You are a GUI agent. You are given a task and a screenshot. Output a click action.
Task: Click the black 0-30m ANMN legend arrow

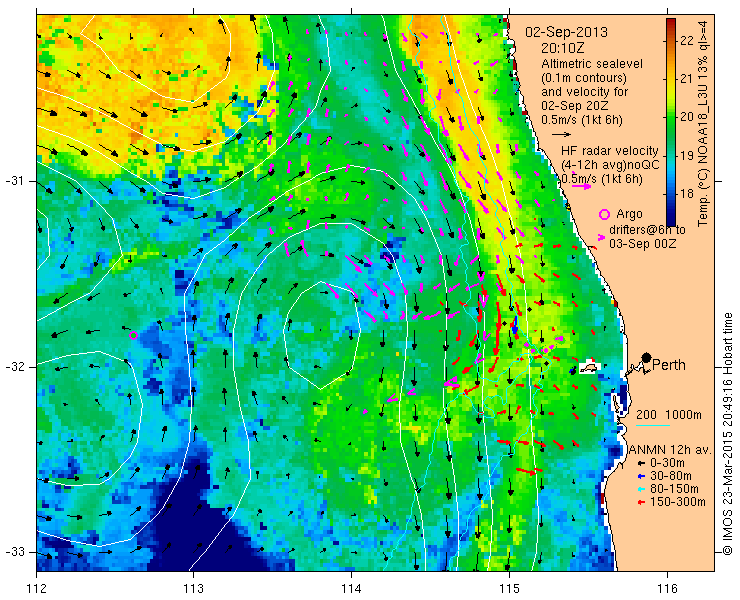[640, 464]
